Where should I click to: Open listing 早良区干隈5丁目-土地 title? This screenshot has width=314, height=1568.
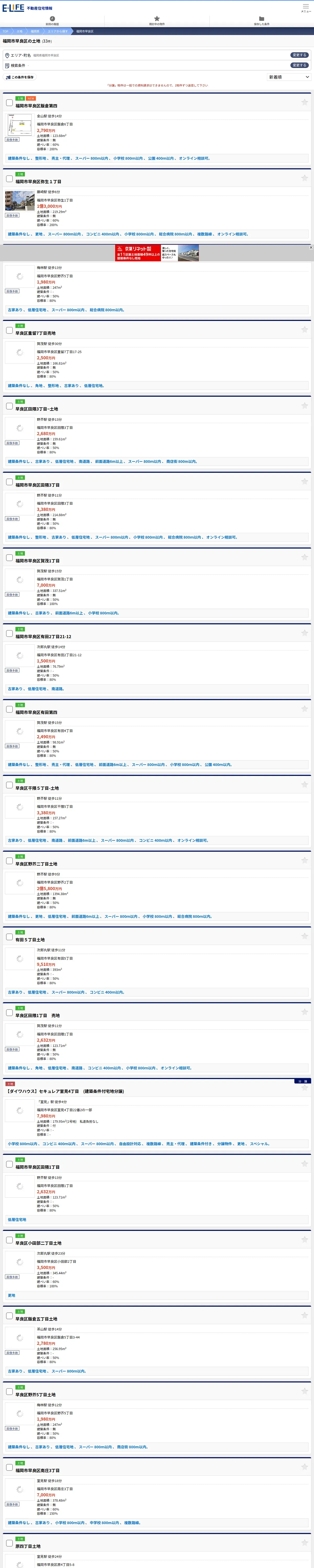[37, 788]
